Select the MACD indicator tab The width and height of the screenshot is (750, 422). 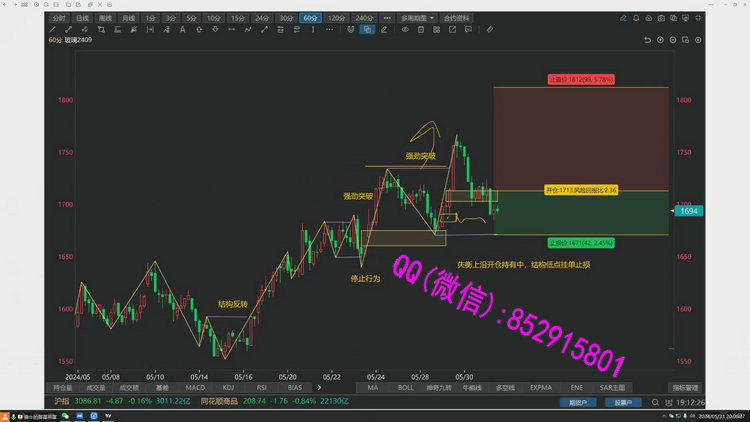pos(195,387)
